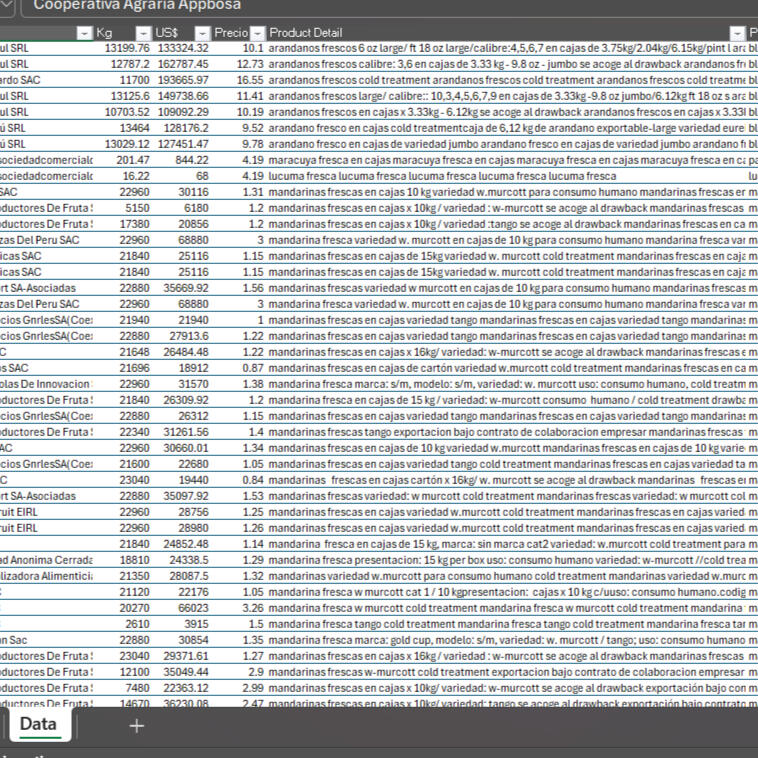
Task: Select US$ cell 30116
Action: [x=181, y=192]
